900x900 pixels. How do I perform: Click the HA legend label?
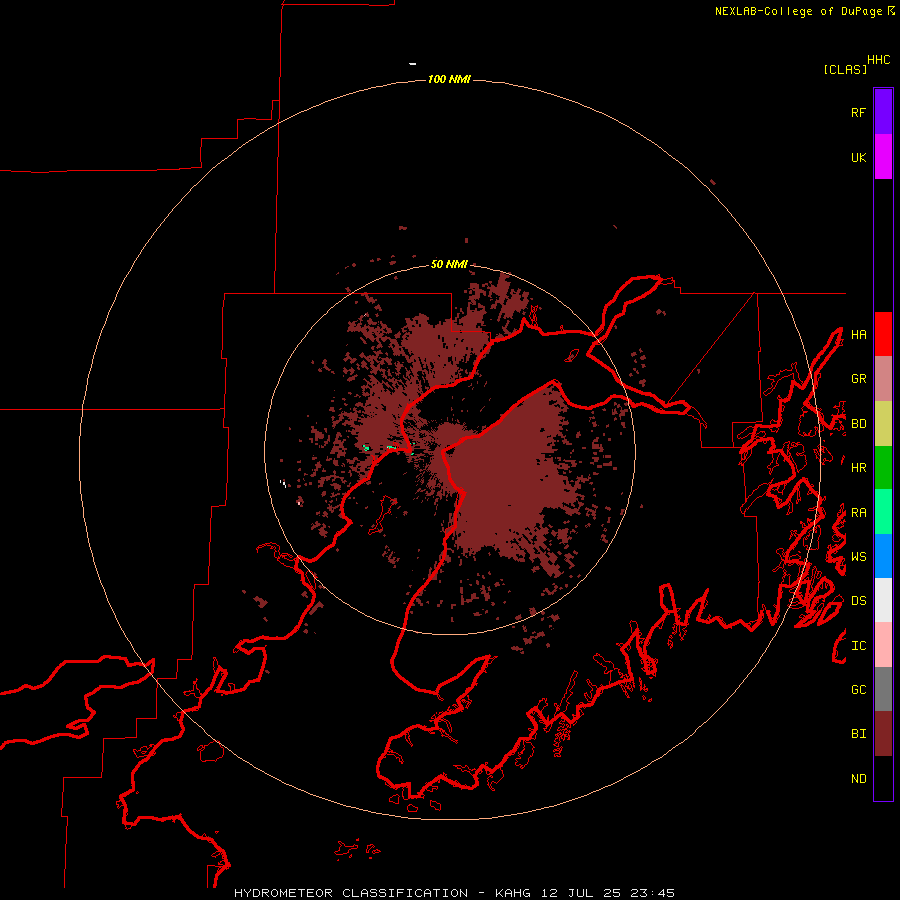tap(858, 335)
